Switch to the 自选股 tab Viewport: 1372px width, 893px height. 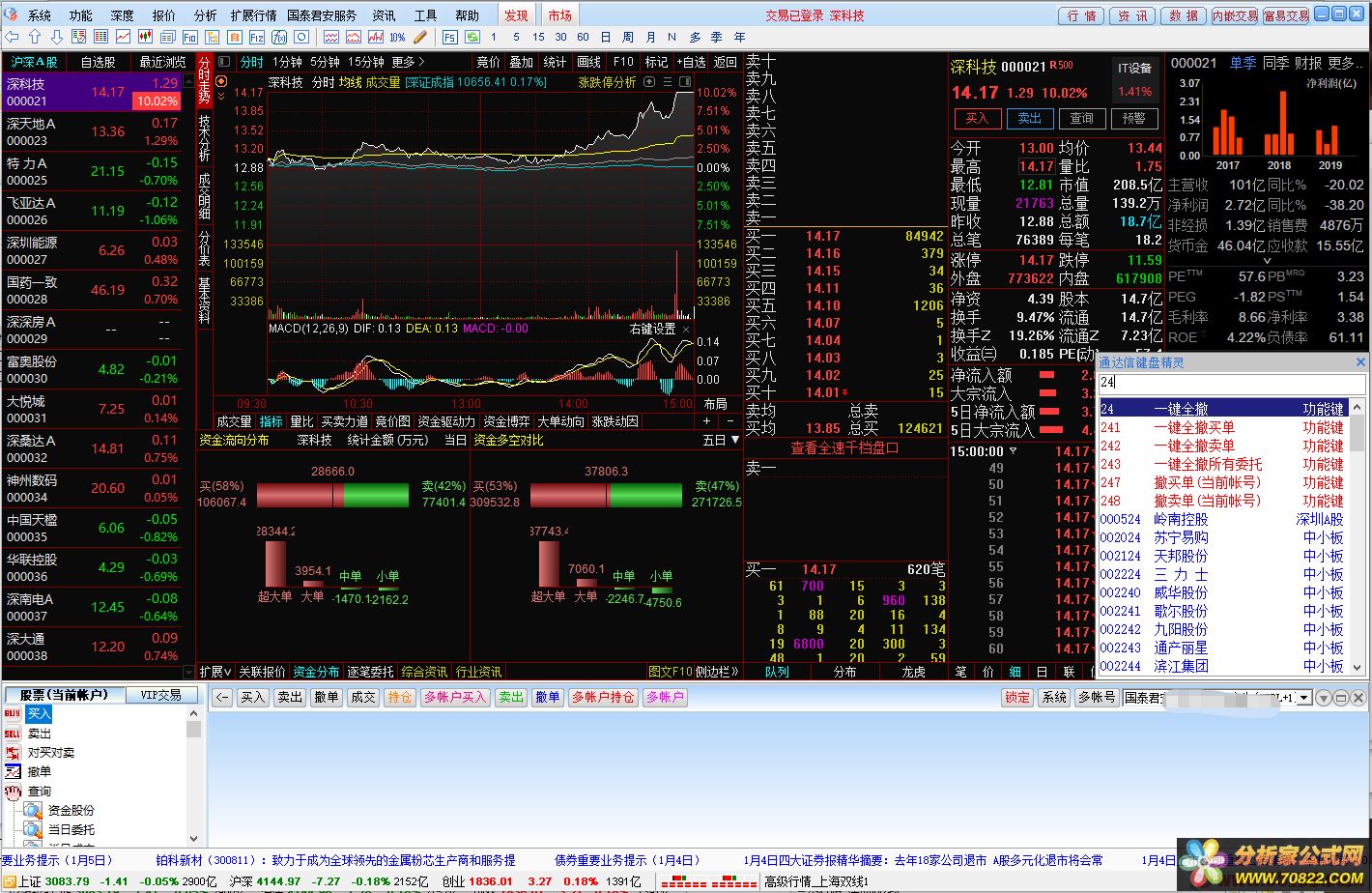tap(98, 62)
